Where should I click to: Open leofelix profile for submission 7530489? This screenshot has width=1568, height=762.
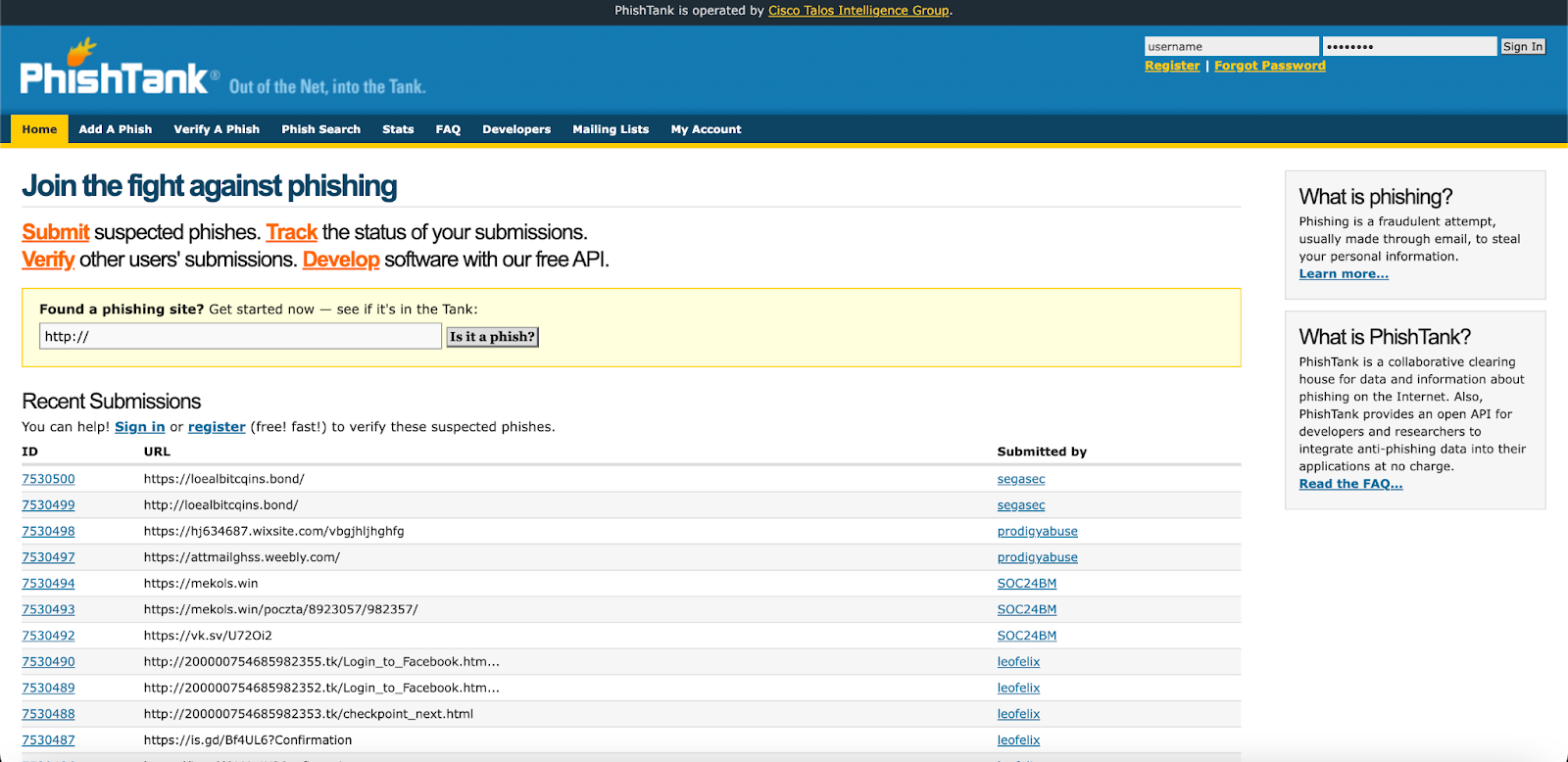tap(1019, 688)
